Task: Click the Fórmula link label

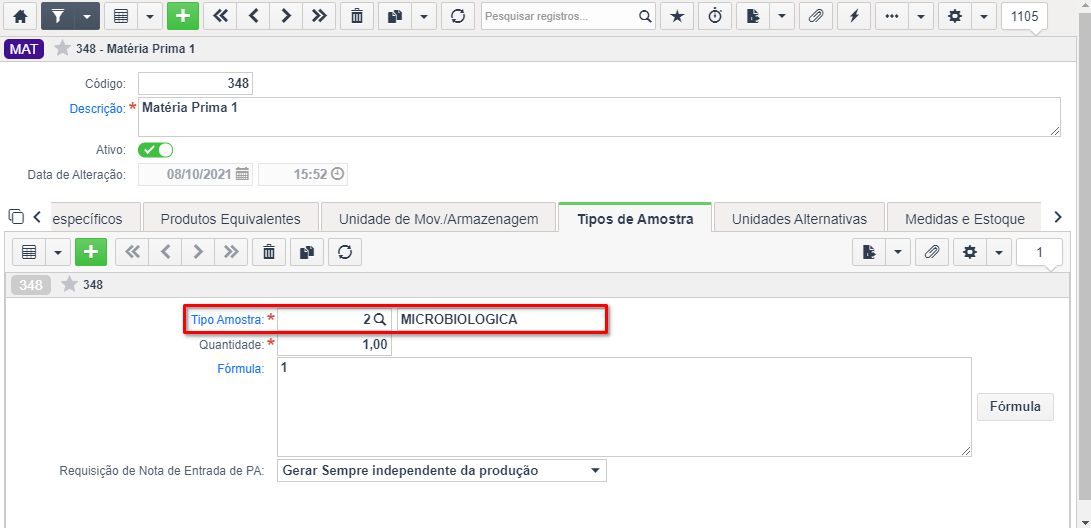Action: [241, 369]
